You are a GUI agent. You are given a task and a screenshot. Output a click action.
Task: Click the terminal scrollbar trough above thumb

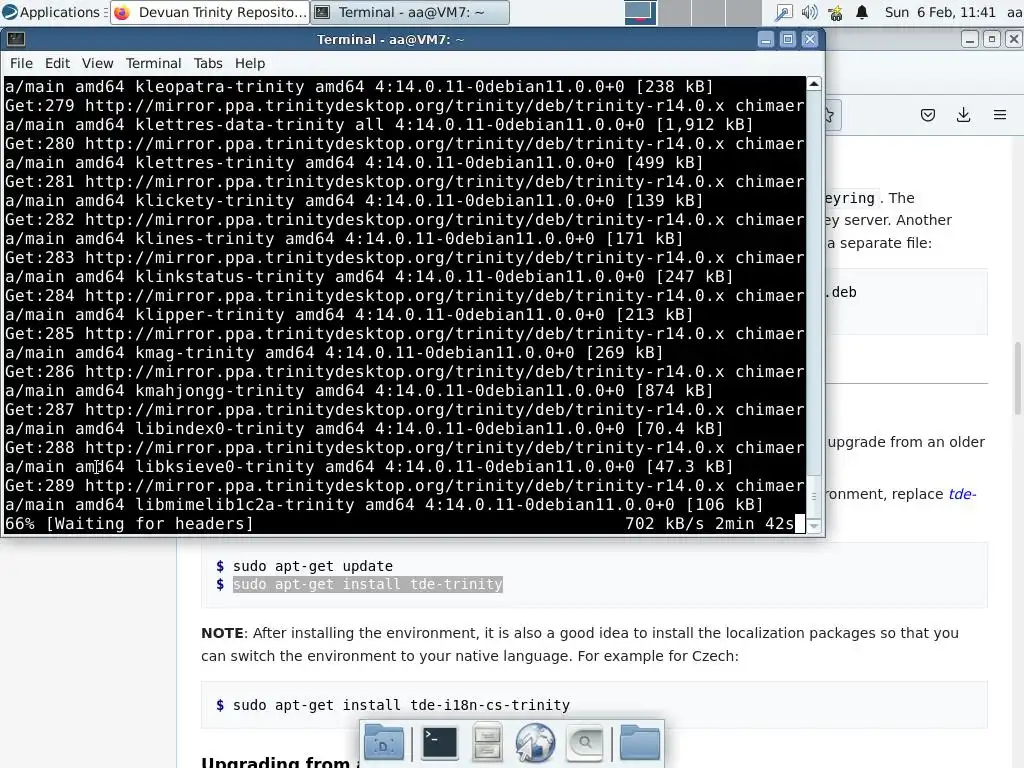(x=814, y=281)
